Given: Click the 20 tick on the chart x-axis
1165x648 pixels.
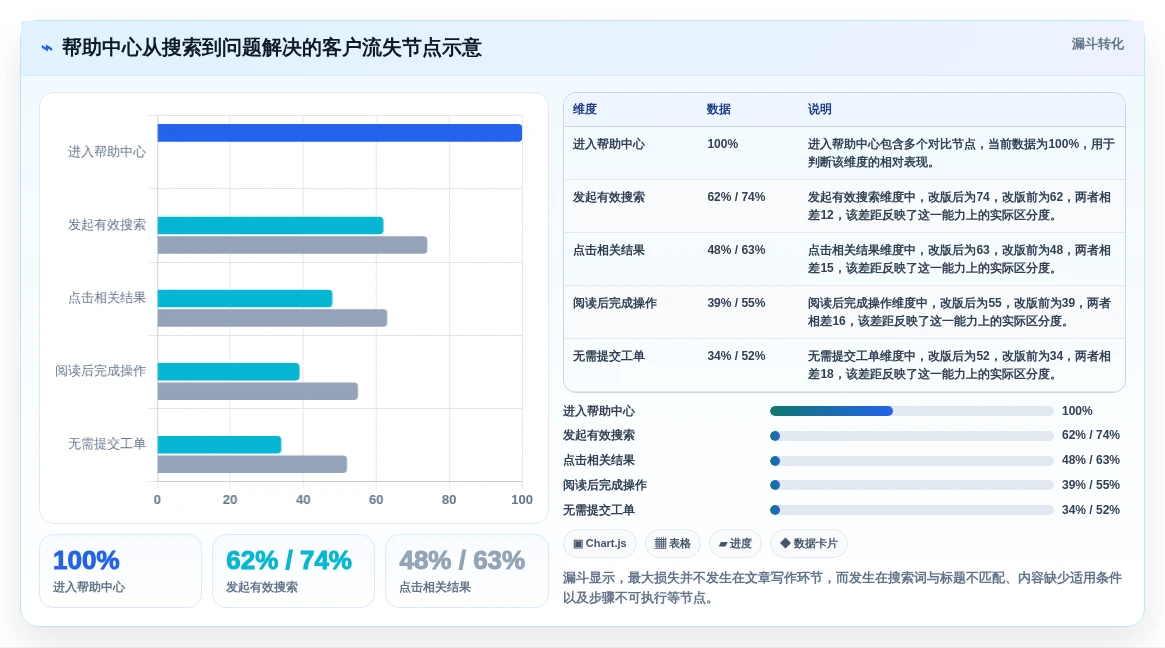Looking at the screenshot, I should (x=230, y=500).
